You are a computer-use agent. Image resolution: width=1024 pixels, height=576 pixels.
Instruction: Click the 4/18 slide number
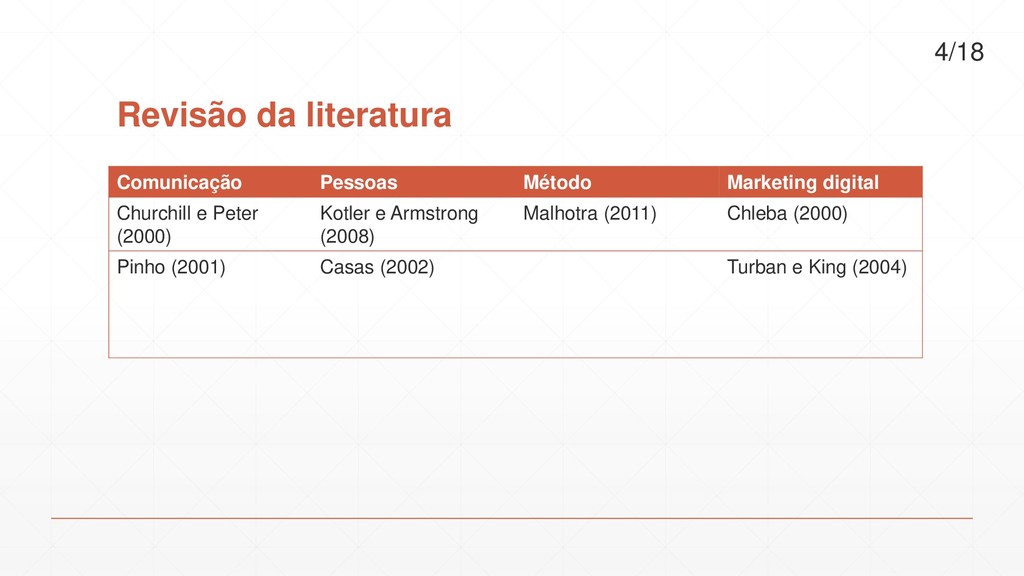click(959, 52)
